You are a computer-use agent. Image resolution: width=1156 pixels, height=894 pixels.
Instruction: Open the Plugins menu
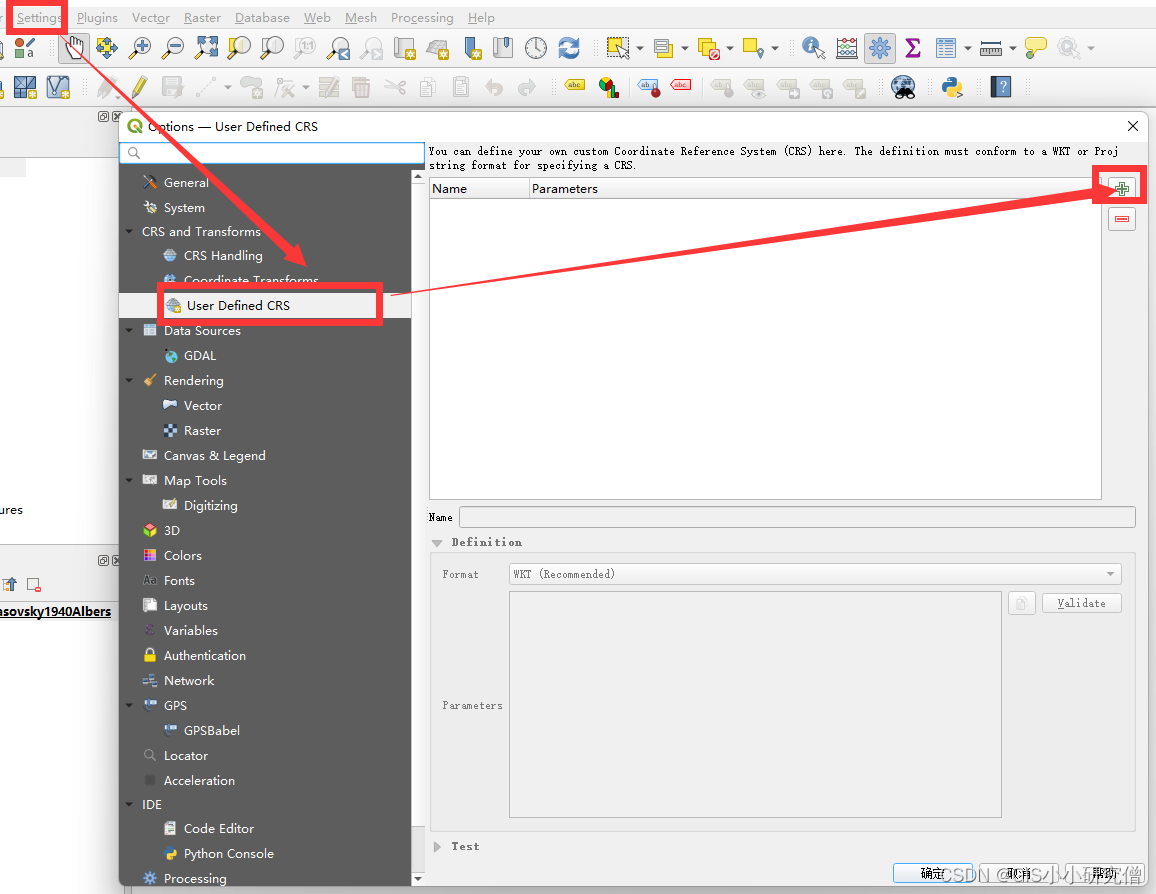click(x=97, y=17)
